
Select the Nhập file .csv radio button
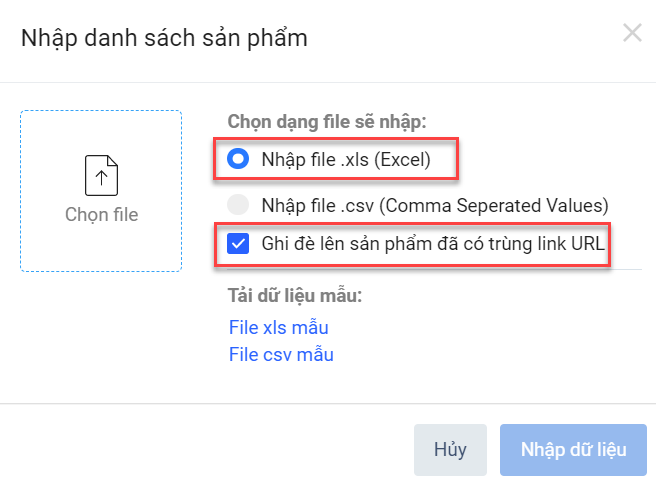pos(238,205)
